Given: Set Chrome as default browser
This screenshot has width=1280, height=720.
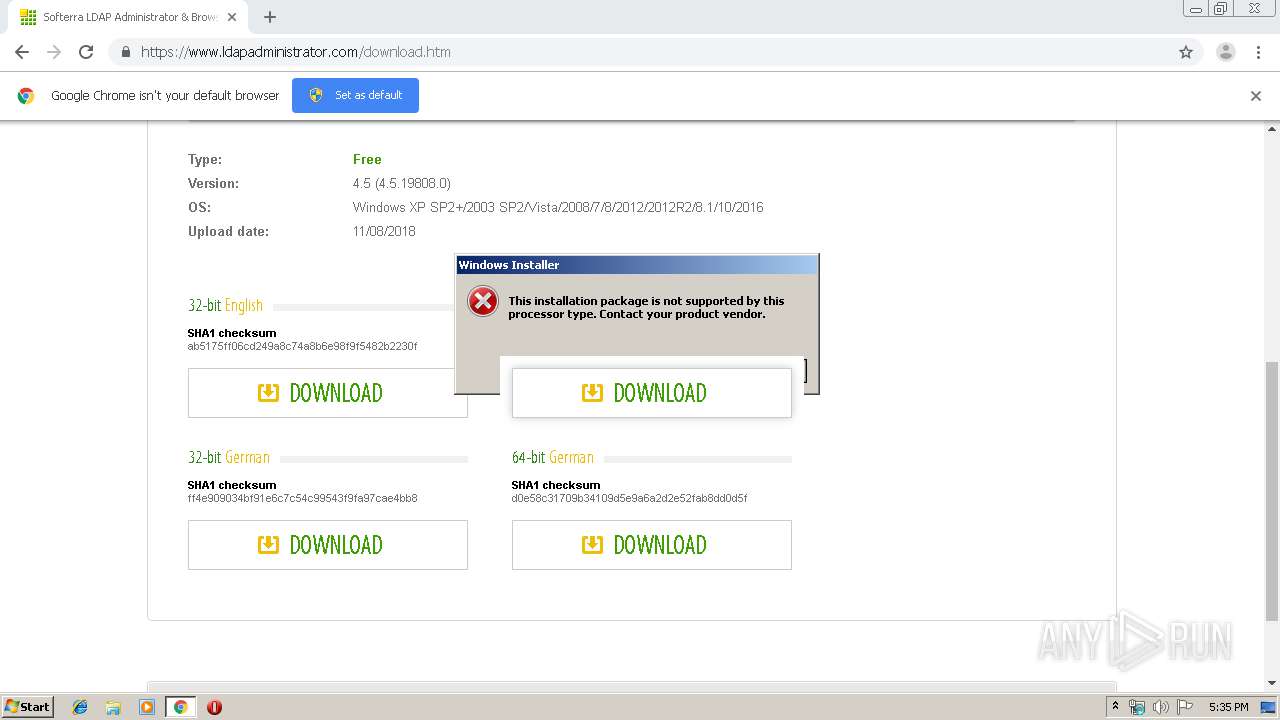Looking at the screenshot, I should (x=355, y=95).
